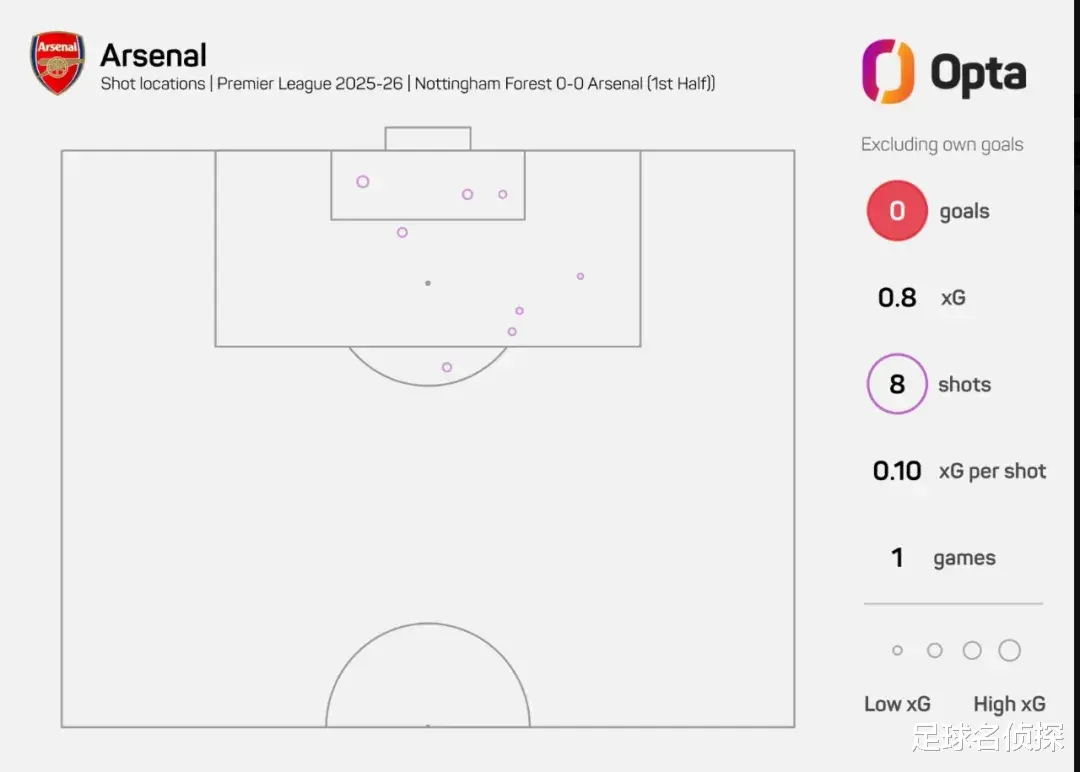The image size is (1080, 772).
Task: Click inside the centre circle arc
Action: [428, 680]
